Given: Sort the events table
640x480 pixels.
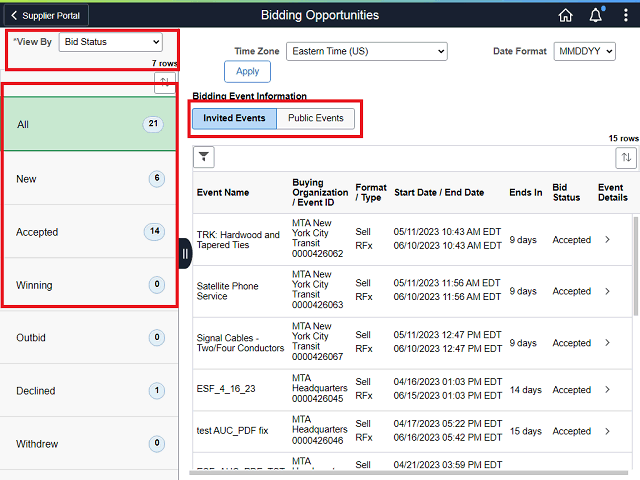Looking at the screenshot, I should [x=626, y=158].
